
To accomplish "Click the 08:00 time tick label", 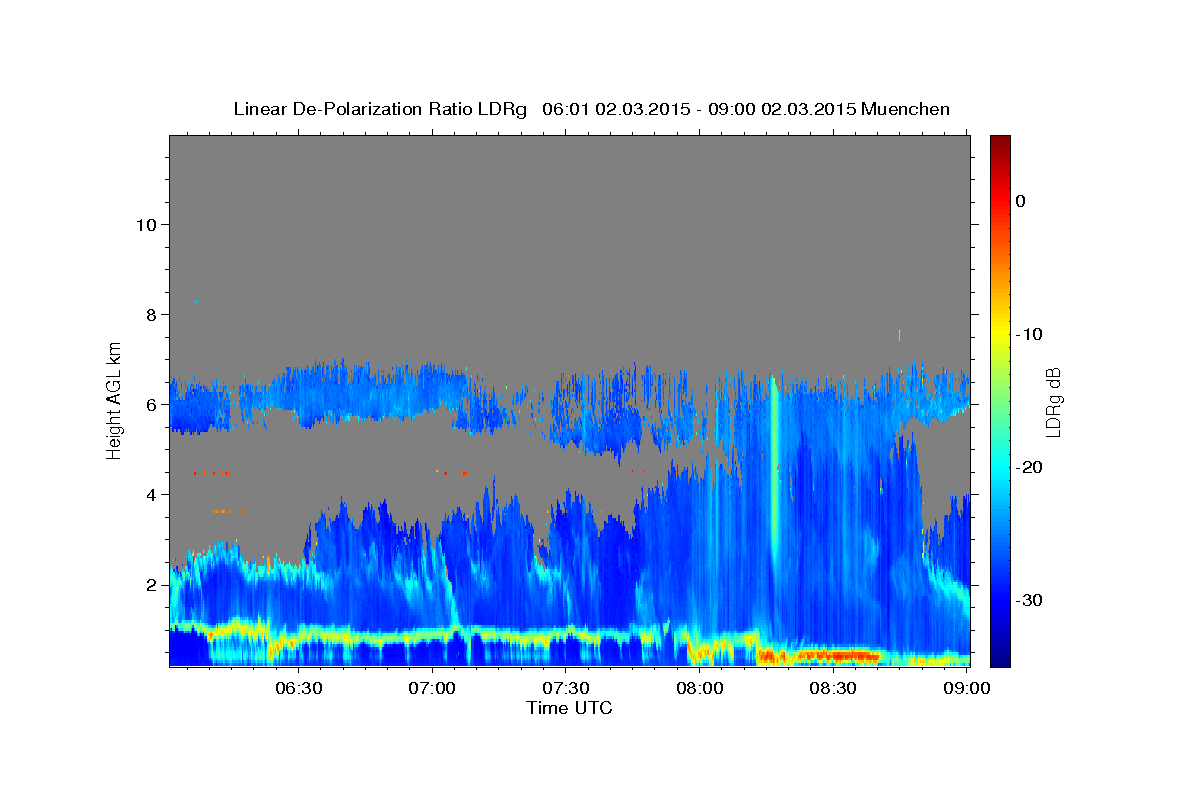I will click(699, 689).
